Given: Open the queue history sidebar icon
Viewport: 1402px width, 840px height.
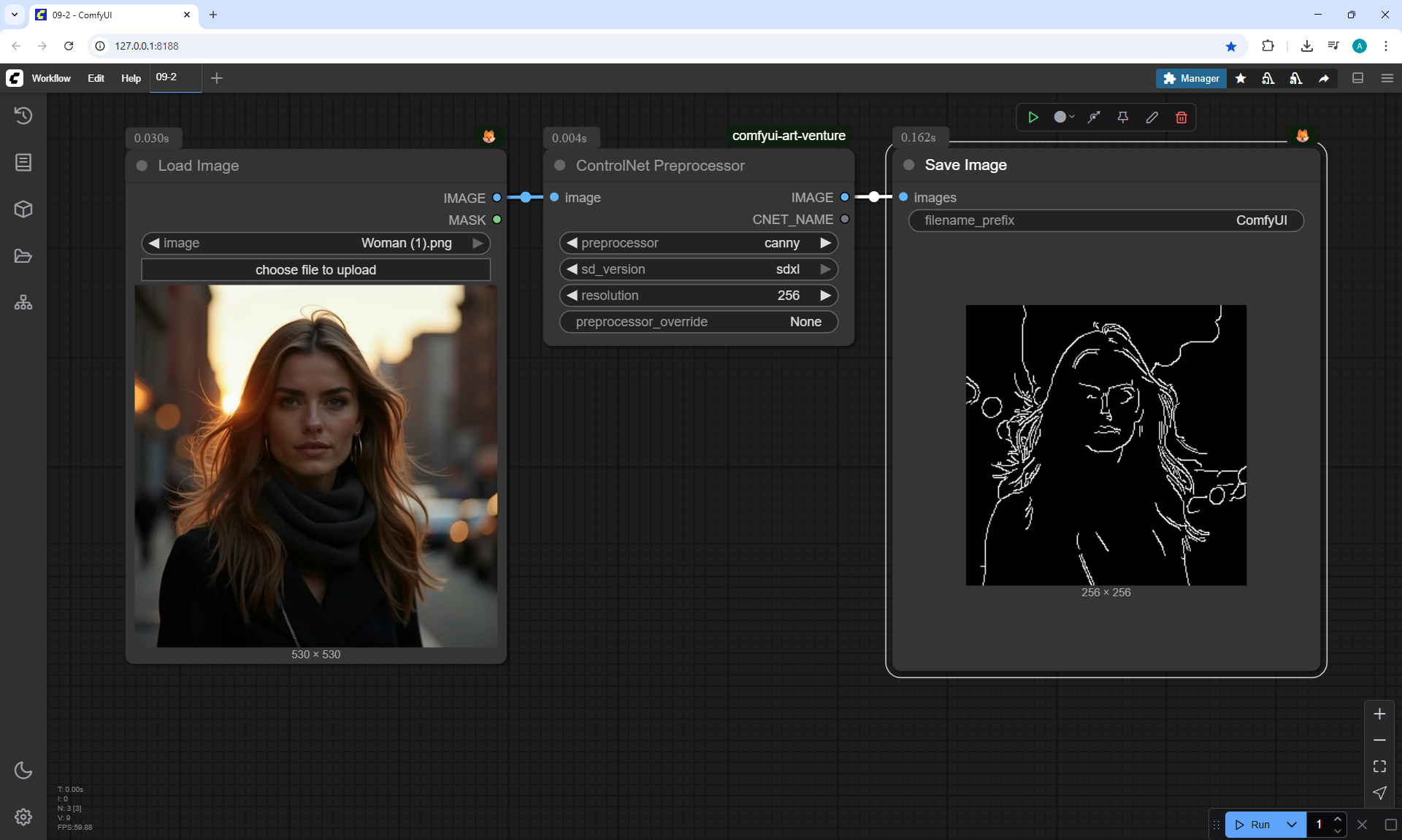Looking at the screenshot, I should [23, 115].
